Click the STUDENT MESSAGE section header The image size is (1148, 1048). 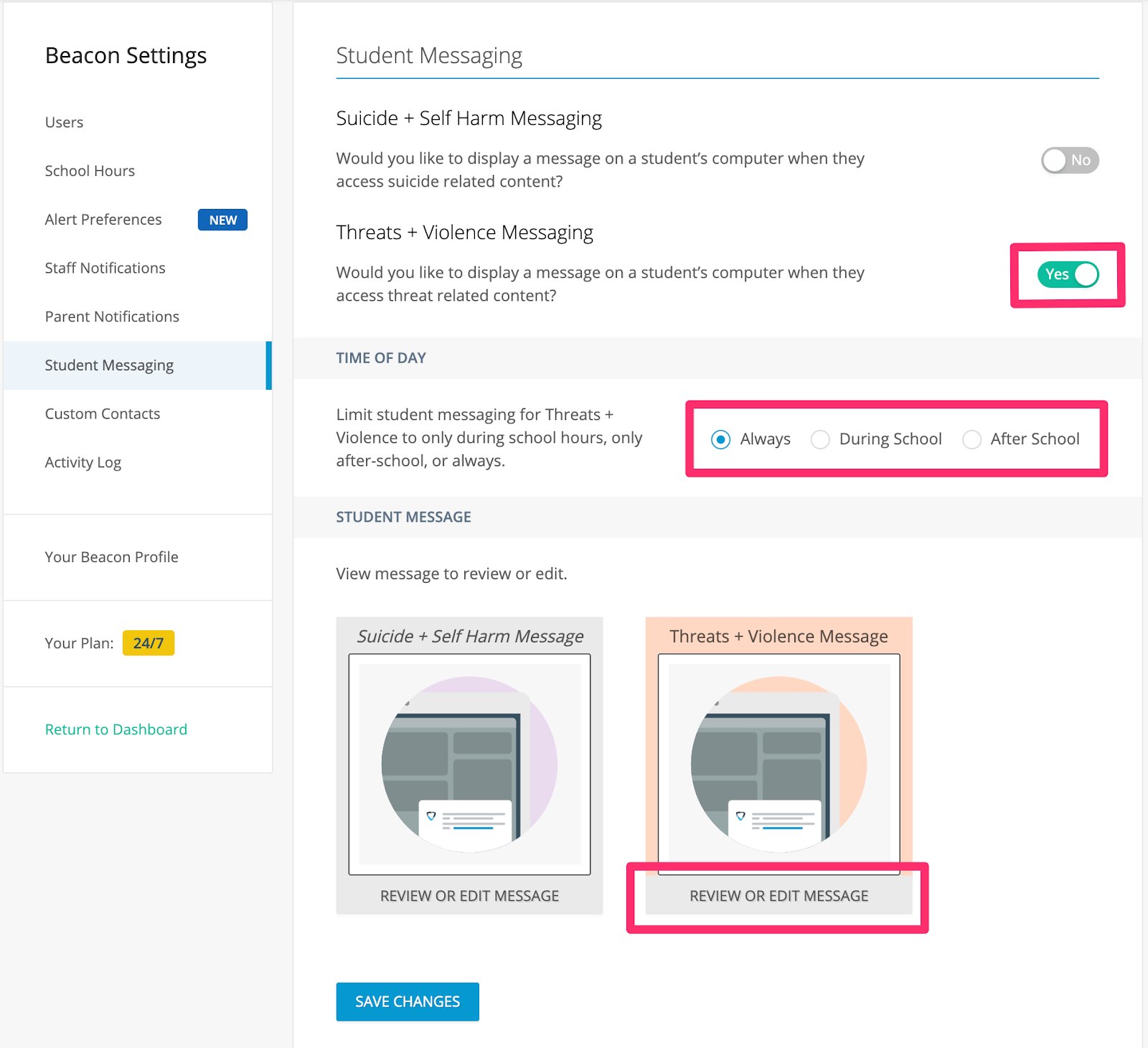[403, 518]
